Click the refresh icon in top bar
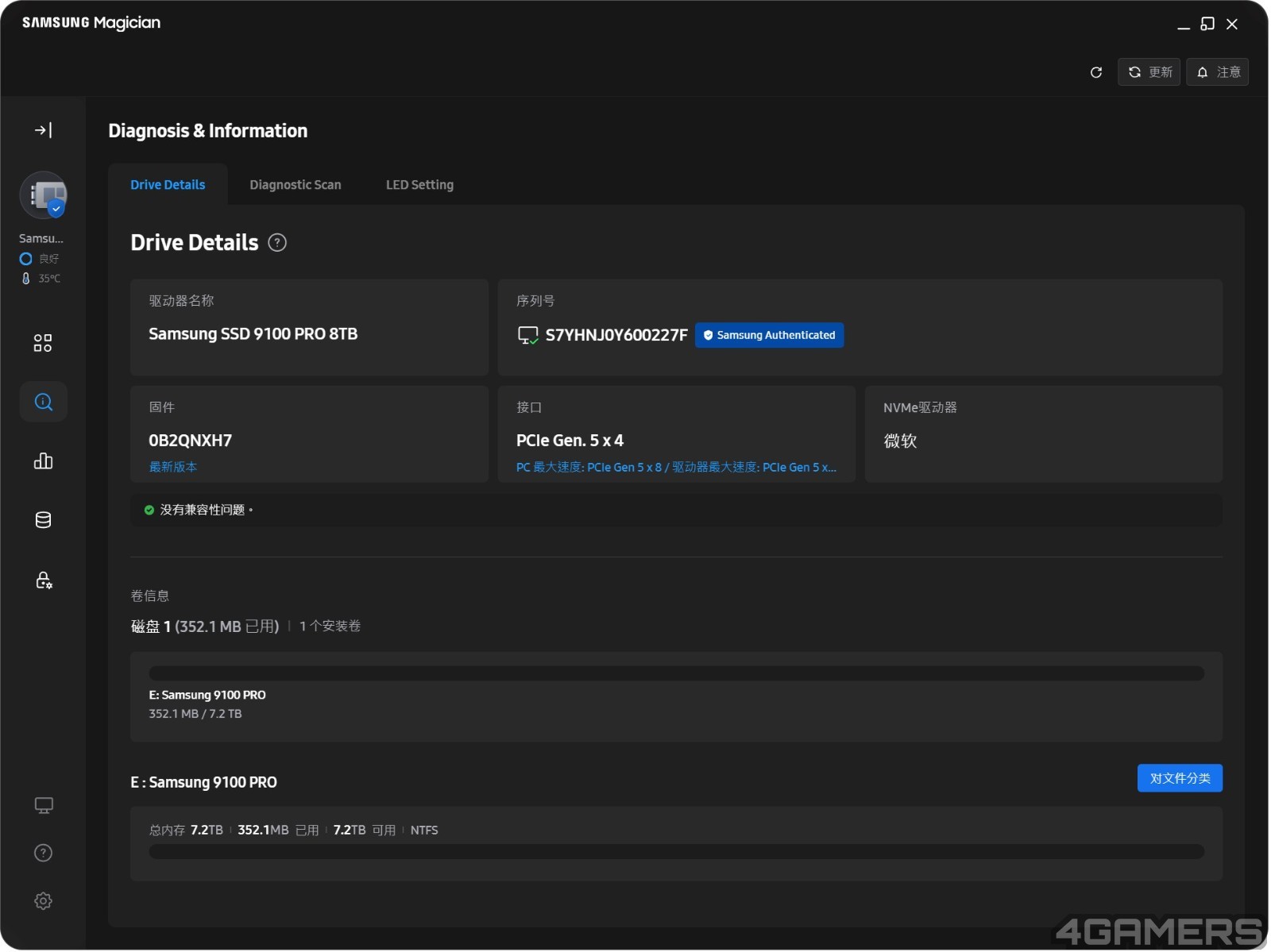 point(1097,72)
